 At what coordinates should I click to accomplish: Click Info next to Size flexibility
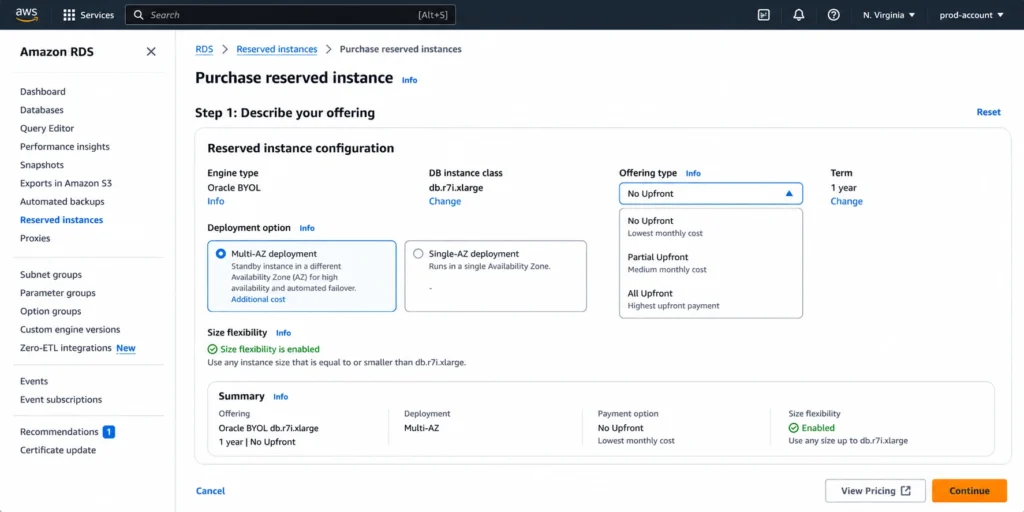coord(283,332)
